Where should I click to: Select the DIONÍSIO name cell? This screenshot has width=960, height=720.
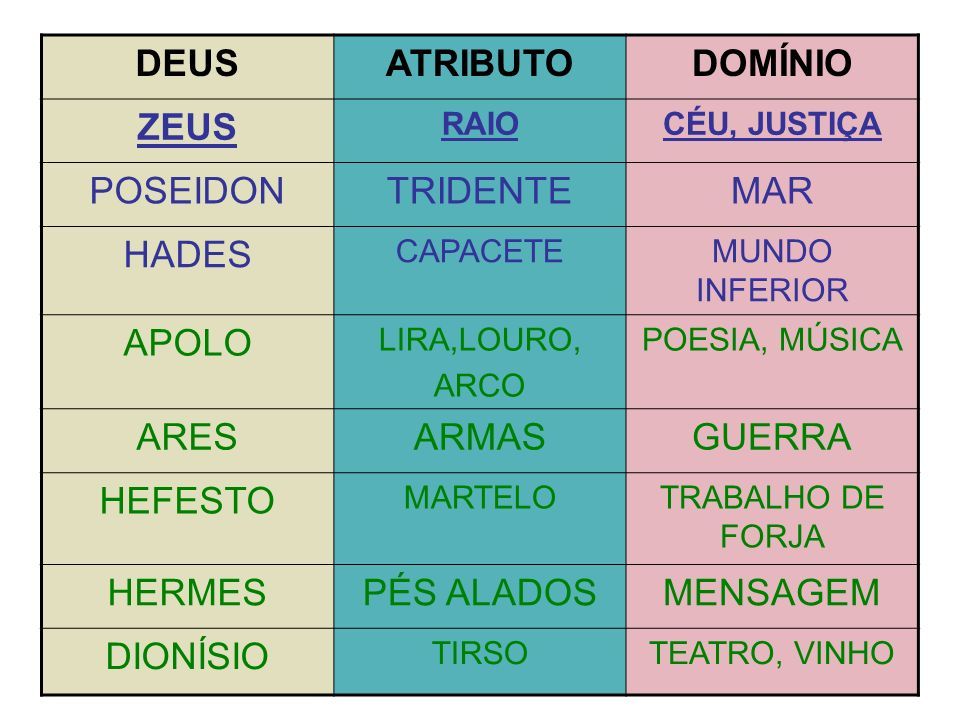coord(187,661)
